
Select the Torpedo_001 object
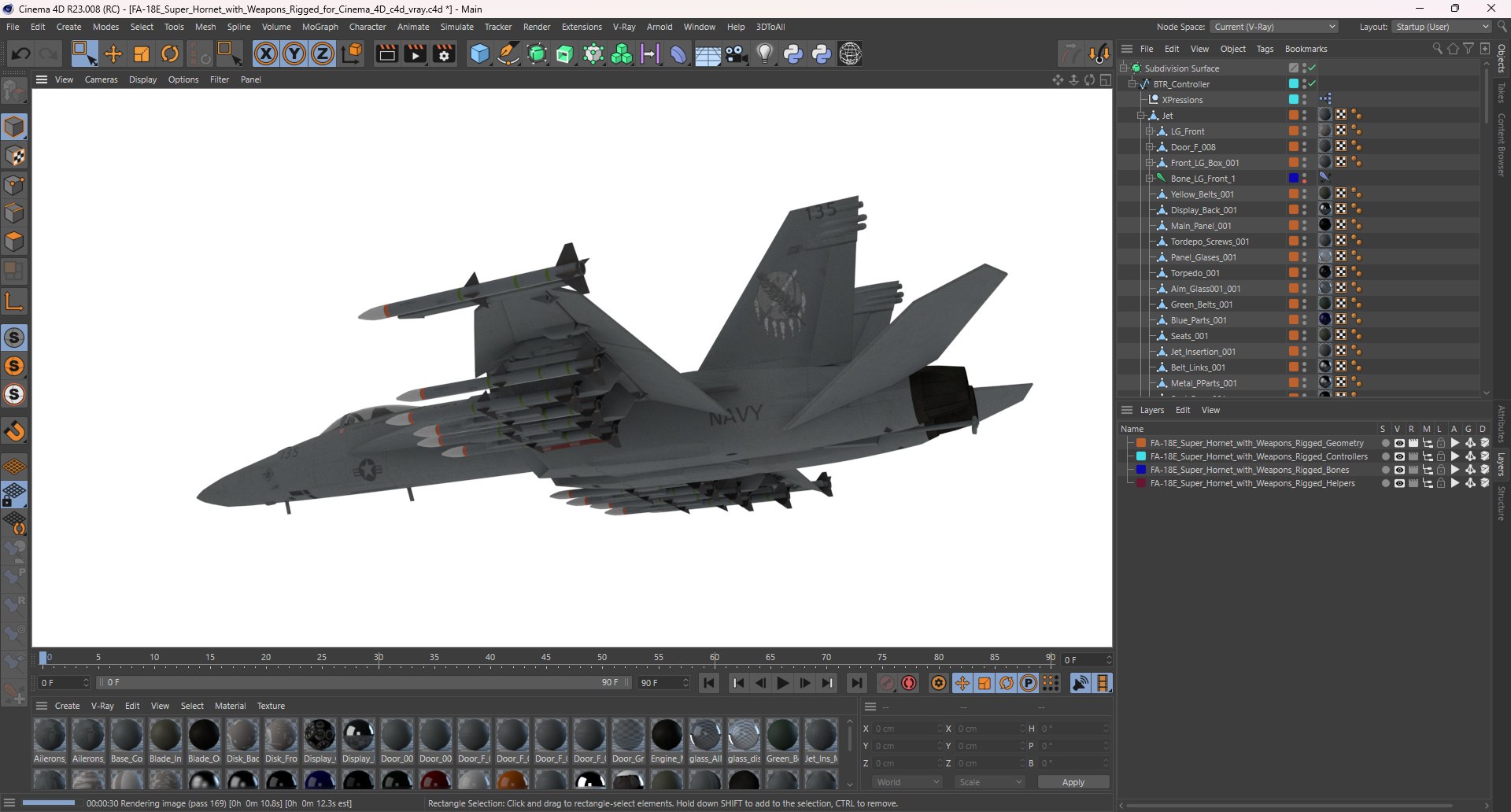1195,273
